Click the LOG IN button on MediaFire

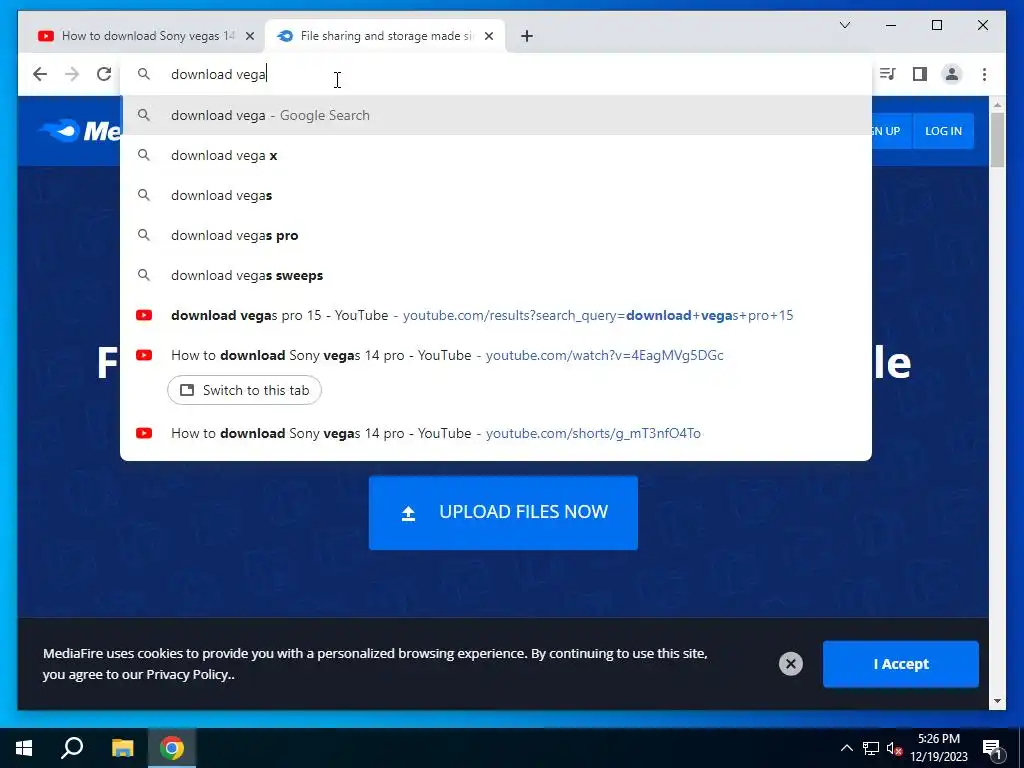tap(943, 131)
